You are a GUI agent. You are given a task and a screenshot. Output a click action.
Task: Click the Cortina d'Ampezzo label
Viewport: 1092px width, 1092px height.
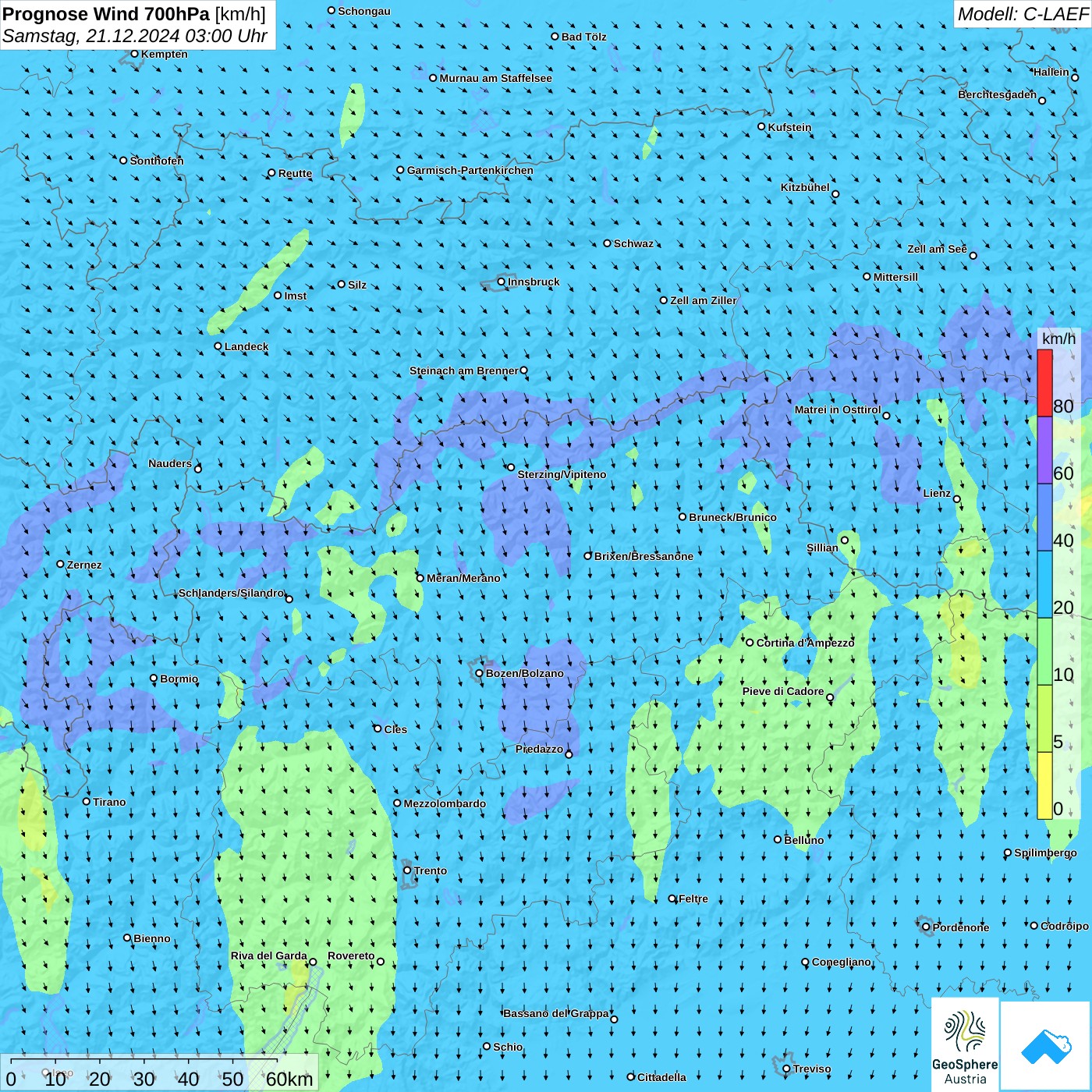click(805, 643)
